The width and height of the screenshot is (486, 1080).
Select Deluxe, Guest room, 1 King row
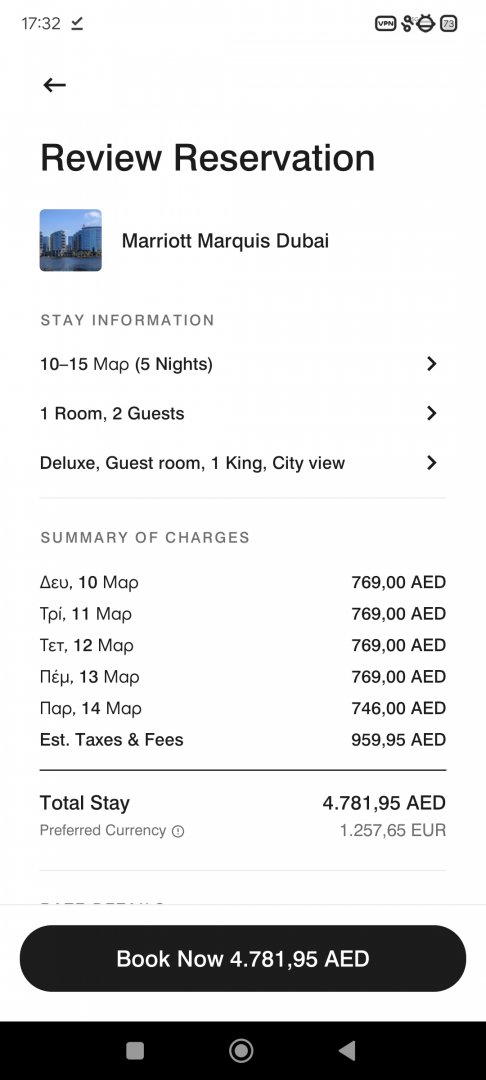coord(240,463)
